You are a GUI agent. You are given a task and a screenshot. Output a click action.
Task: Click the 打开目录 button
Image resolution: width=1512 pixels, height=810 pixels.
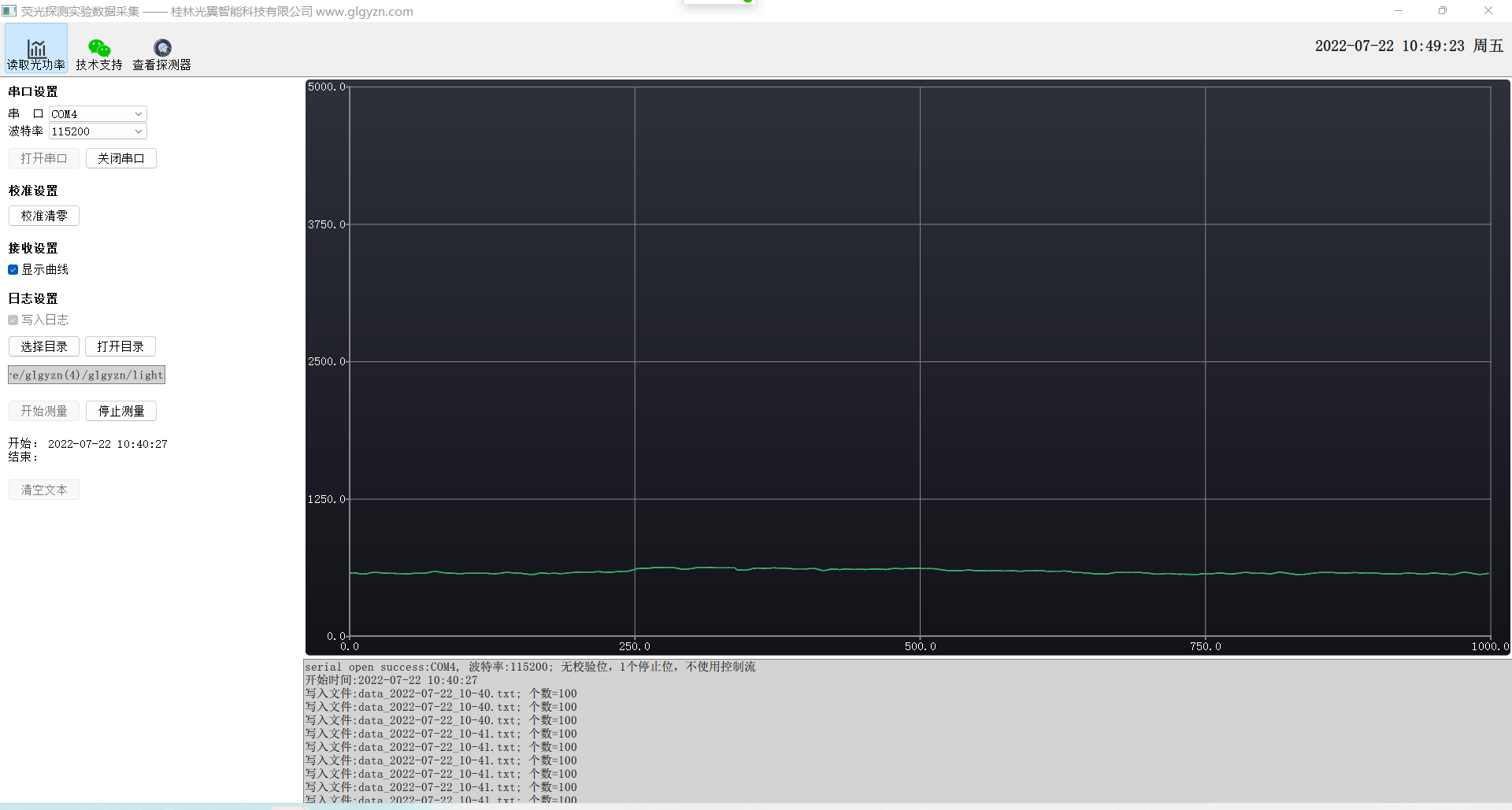pyautogui.click(x=120, y=346)
